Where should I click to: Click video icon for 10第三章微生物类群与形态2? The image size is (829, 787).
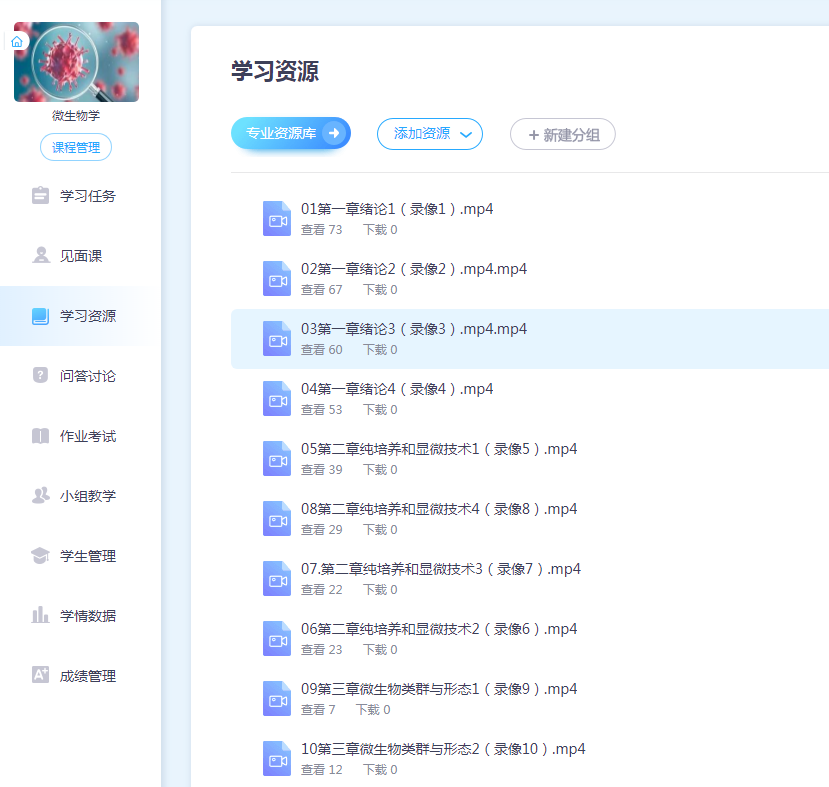pos(277,758)
